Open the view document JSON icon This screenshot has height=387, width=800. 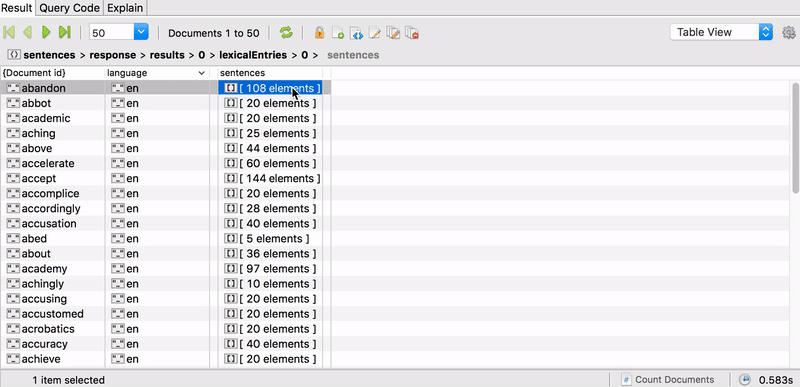pyautogui.click(x=356, y=33)
